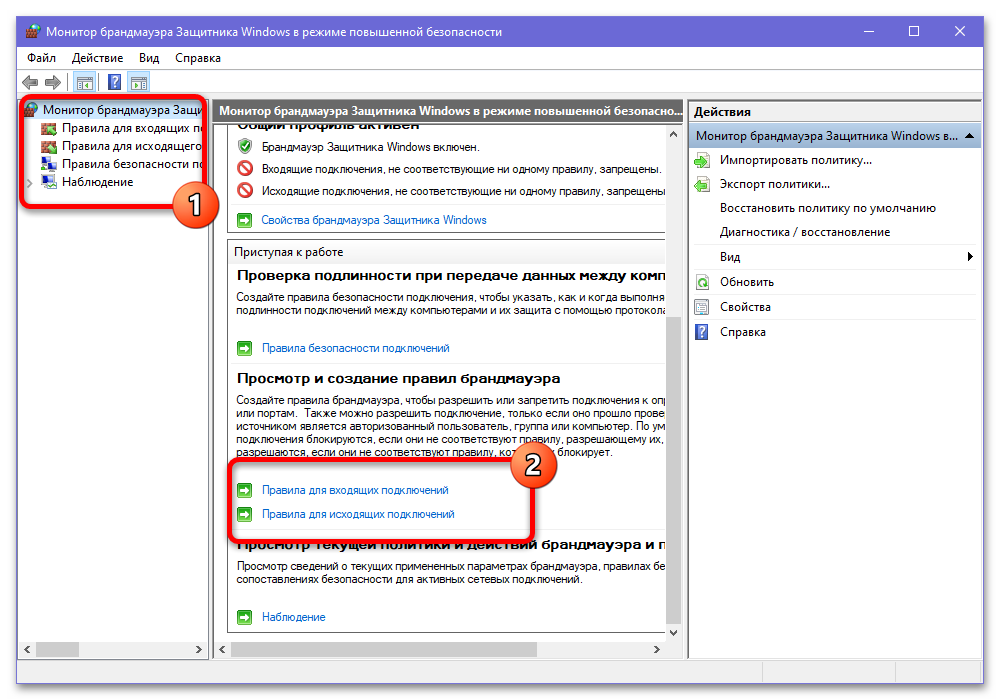Click Обновить in the Actions pane
The image size is (1000, 700).
click(747, 282)
